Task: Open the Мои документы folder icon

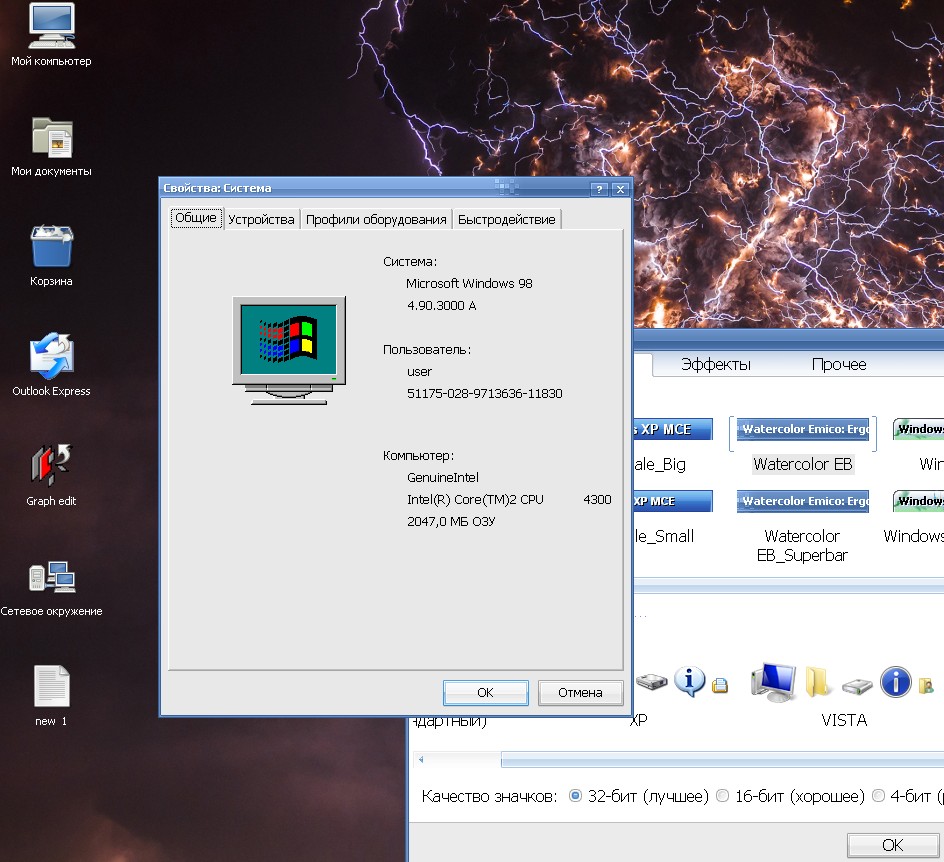Action: click(x=51, y=137)
